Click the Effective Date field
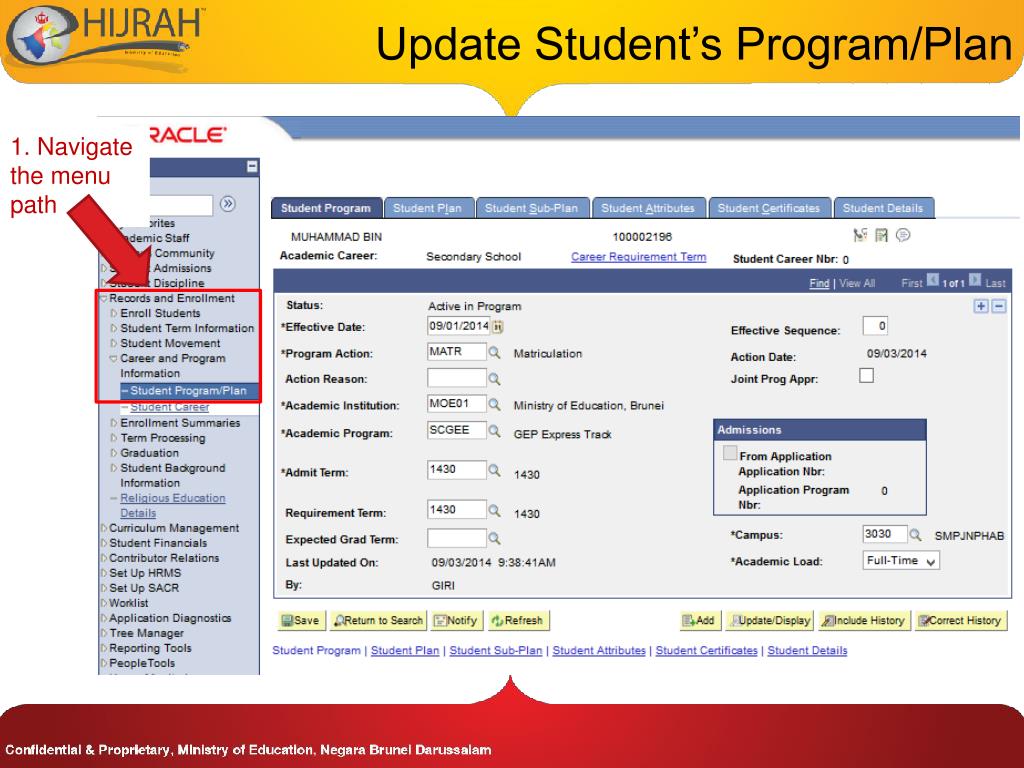The height and width of the screenshot is (768, 1024). 458,326
